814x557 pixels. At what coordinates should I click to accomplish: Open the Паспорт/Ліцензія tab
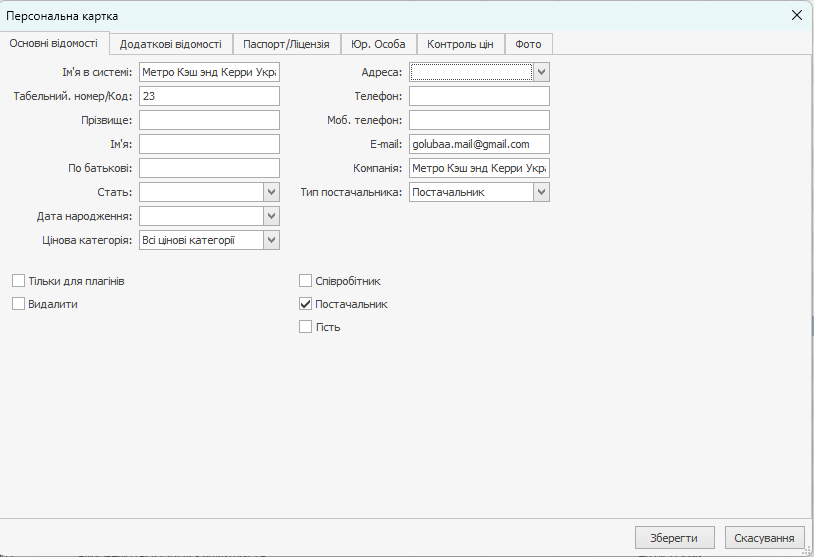pyautogui.click(x=286, y=44)
